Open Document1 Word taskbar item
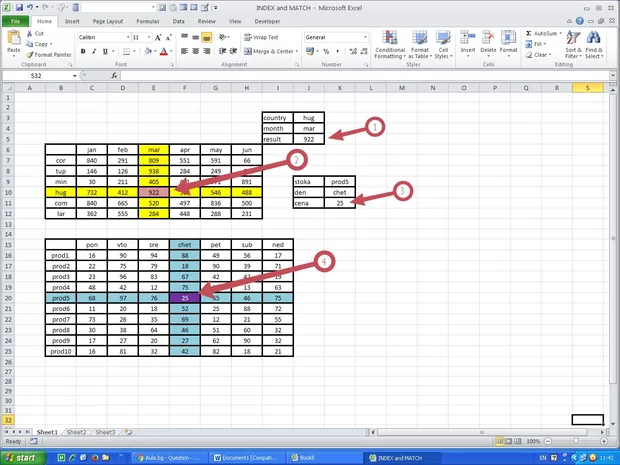This screenshot has width=620, height=465. (246, 458)
